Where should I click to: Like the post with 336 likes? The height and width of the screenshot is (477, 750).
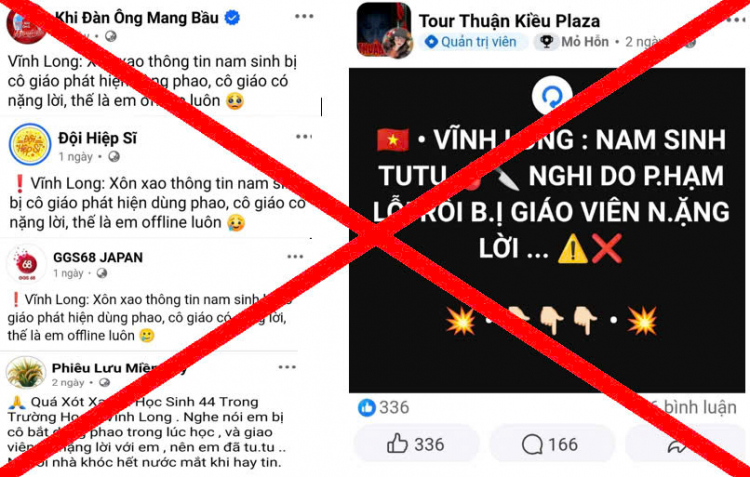click(x=416, y=445)
